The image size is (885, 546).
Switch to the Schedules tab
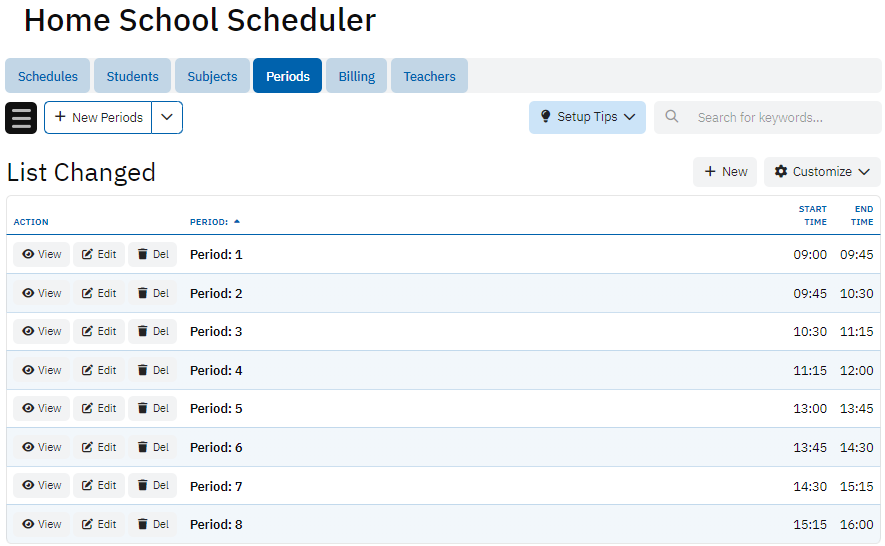point(48,77)
